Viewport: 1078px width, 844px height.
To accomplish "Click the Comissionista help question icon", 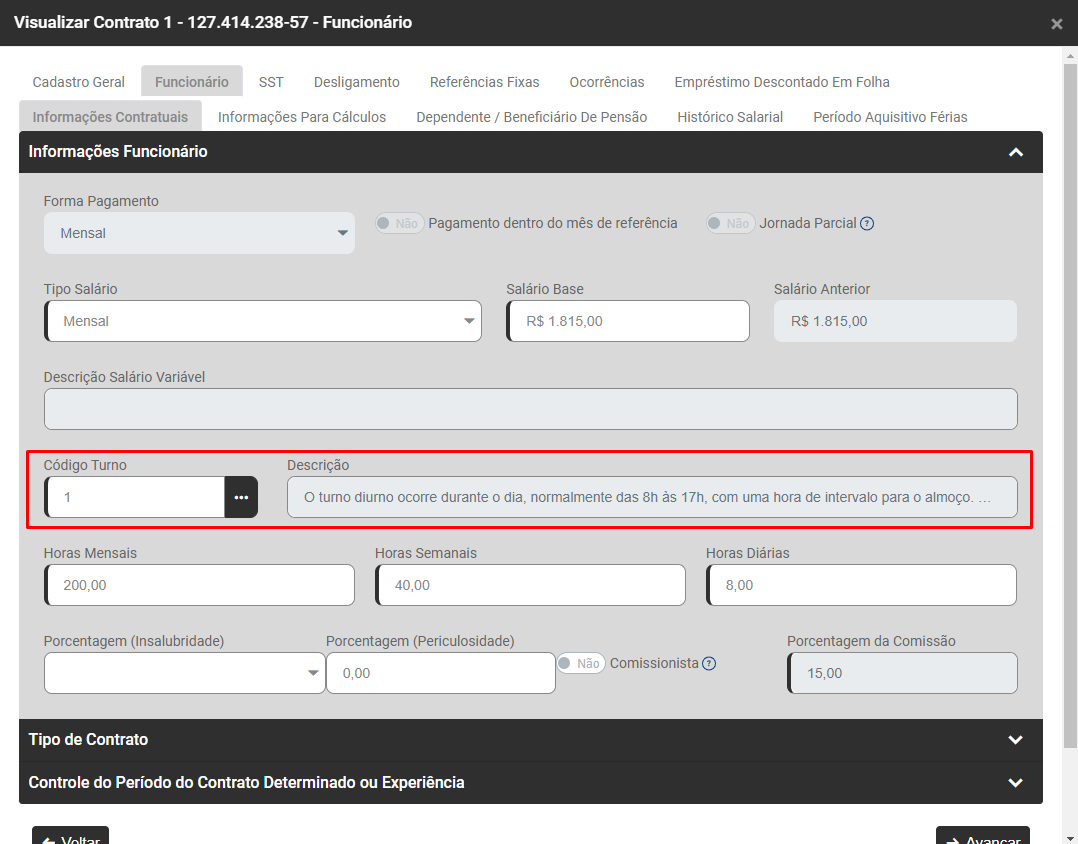I will point(709,663).
